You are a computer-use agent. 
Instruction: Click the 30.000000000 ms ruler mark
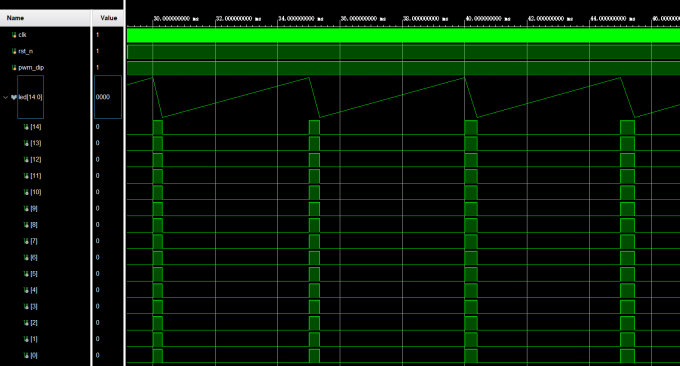176,19
